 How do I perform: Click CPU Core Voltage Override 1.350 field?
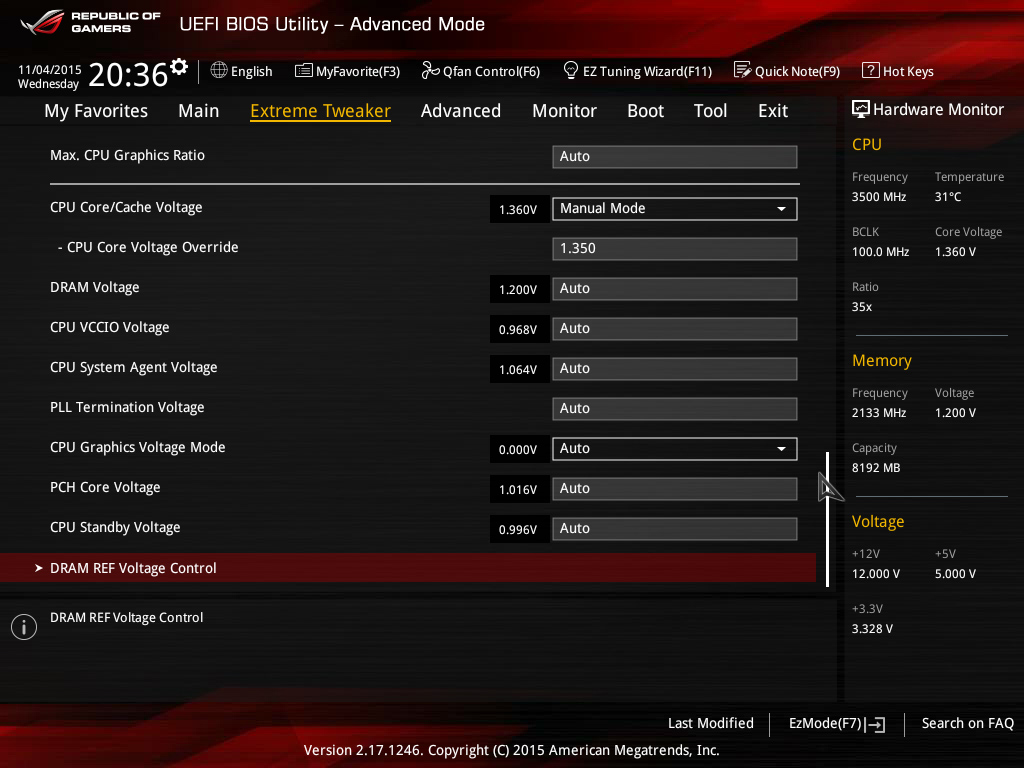point(675,249)
